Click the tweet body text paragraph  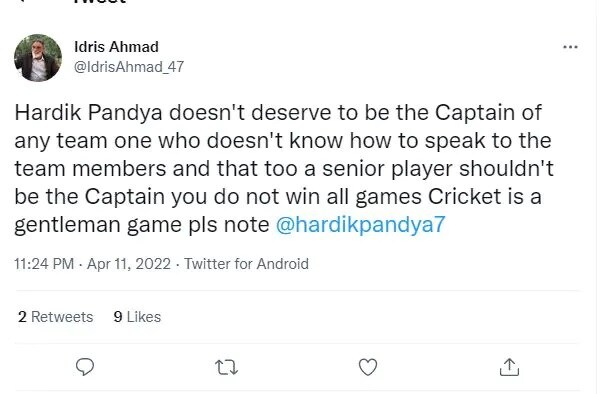click(x=284, y=169)
